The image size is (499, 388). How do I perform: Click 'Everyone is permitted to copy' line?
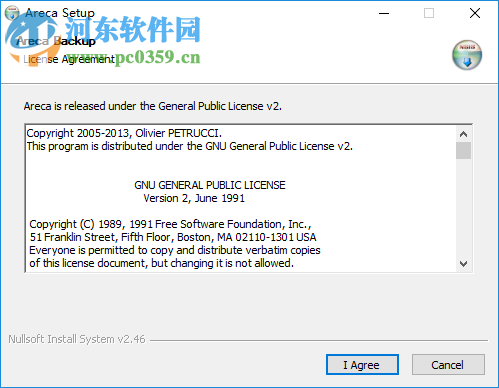(175, 250)
